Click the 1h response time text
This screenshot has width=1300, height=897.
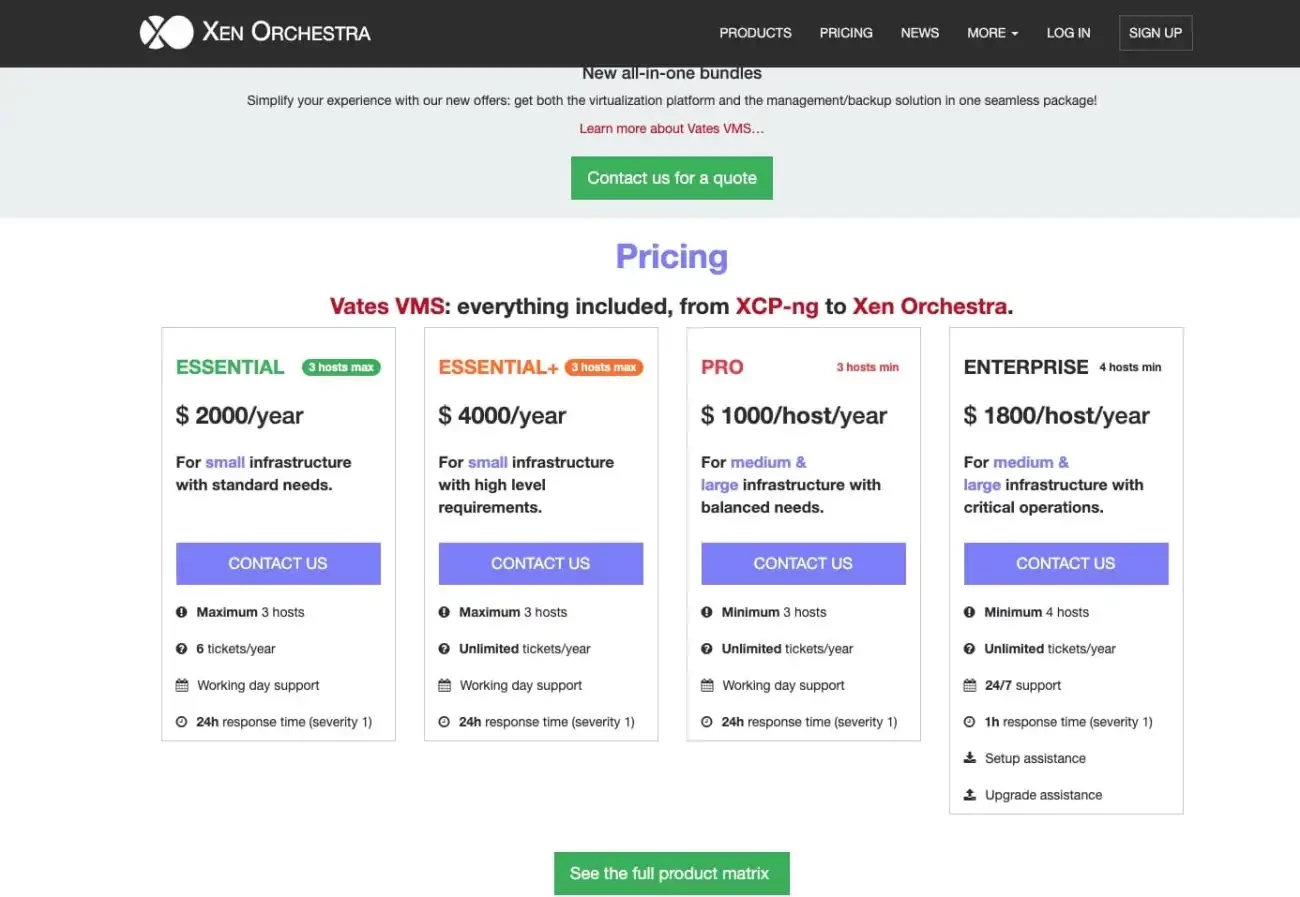1068,722
